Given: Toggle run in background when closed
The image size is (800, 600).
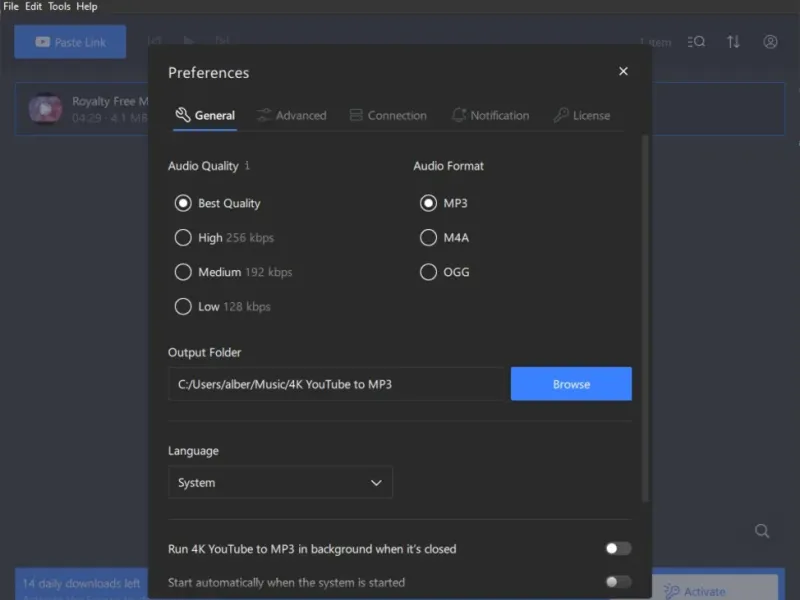Looking at the screenshot, I should point(618,548).
